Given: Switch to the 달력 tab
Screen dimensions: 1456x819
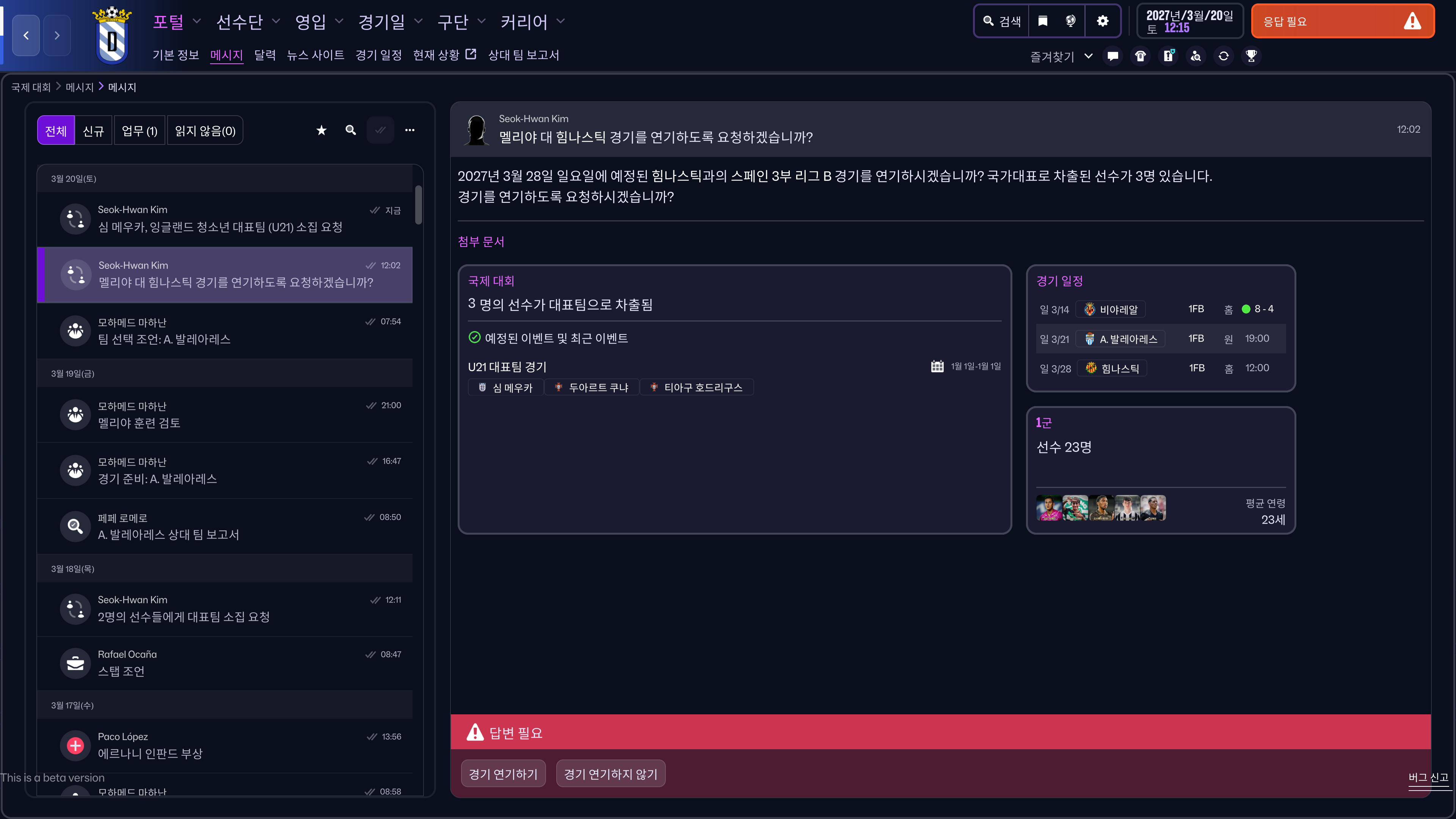Looking at the screenshot, I should [265, 55].
